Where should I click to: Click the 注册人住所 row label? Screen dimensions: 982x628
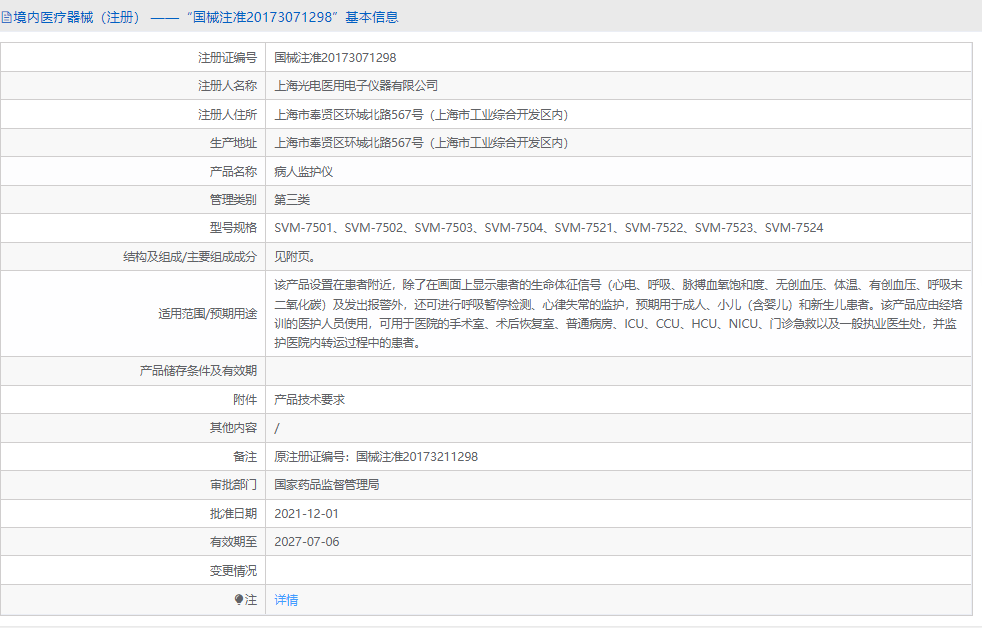(x=227, y=115)
